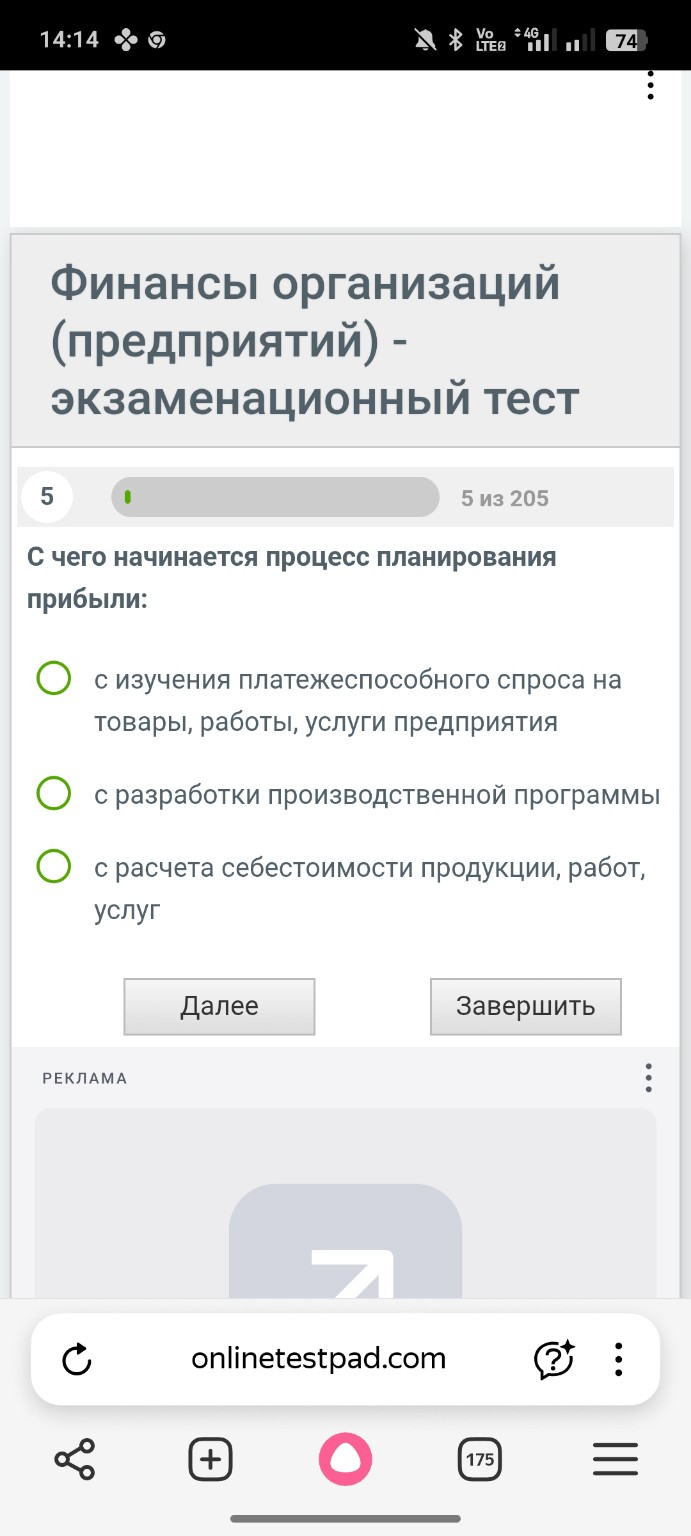
Task: Select answer about studying solvent demand
Action: pos(53,678)
